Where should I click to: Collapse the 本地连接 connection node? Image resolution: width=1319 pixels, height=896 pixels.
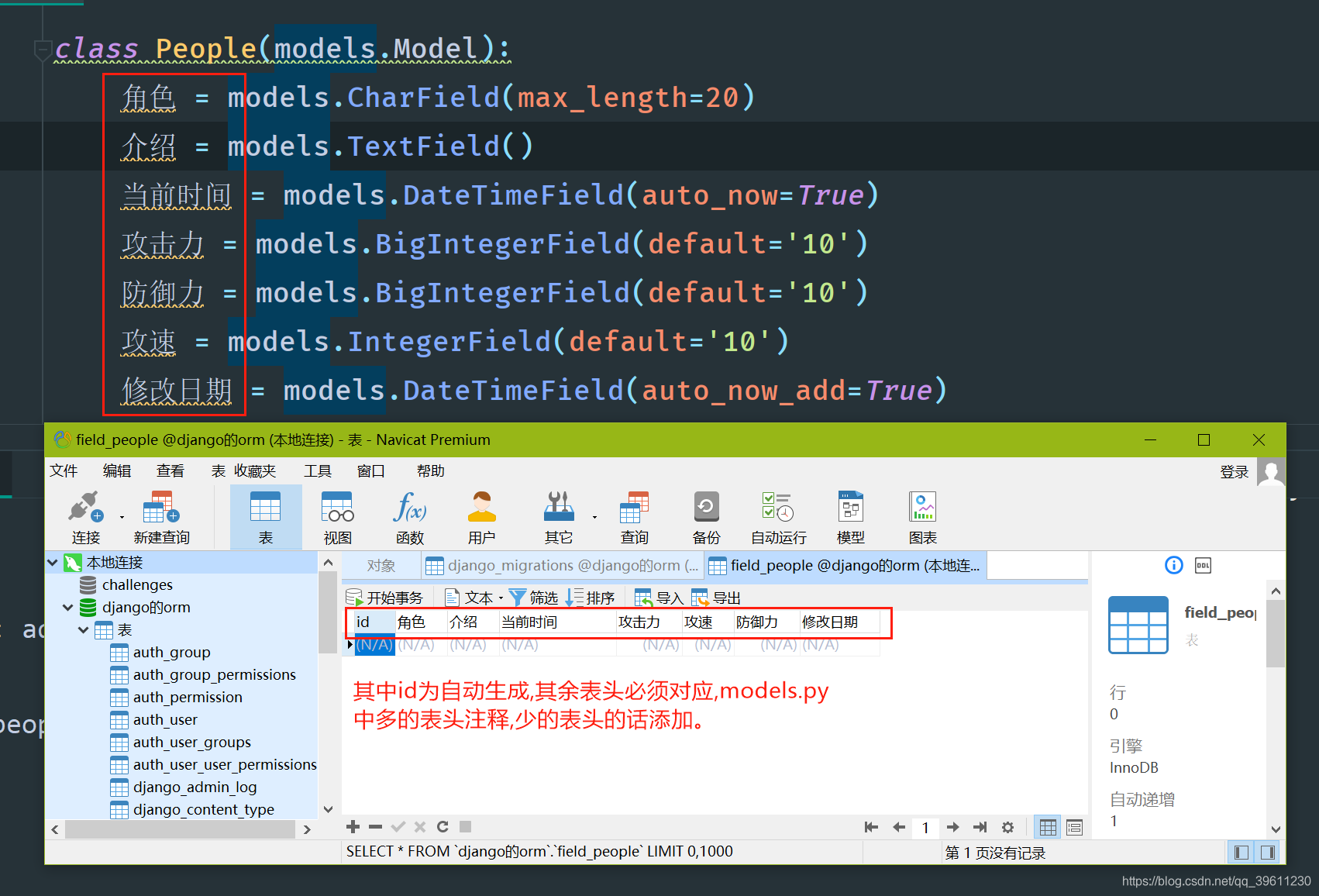[53, 562]
